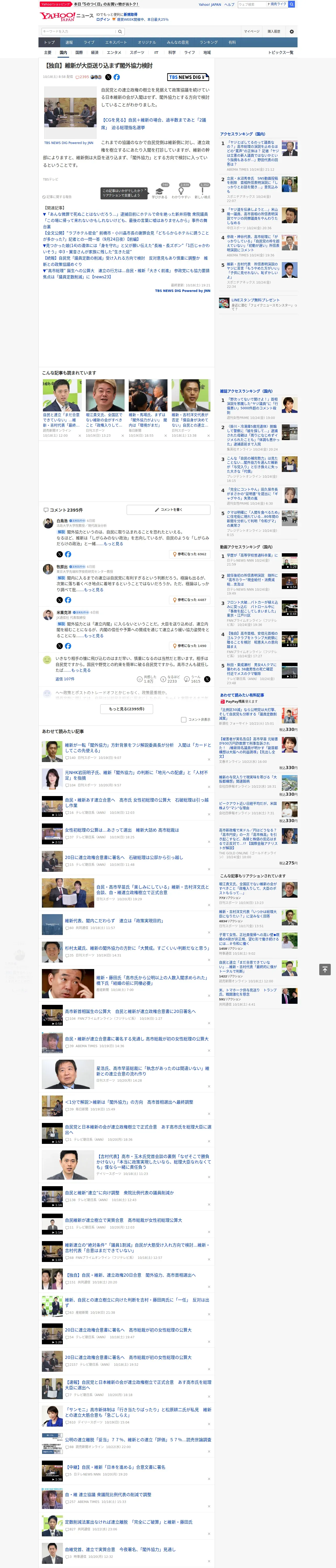The image size is (336, 1568).
Task: Click 参考になった 1490 button
Action: (190, 646)
